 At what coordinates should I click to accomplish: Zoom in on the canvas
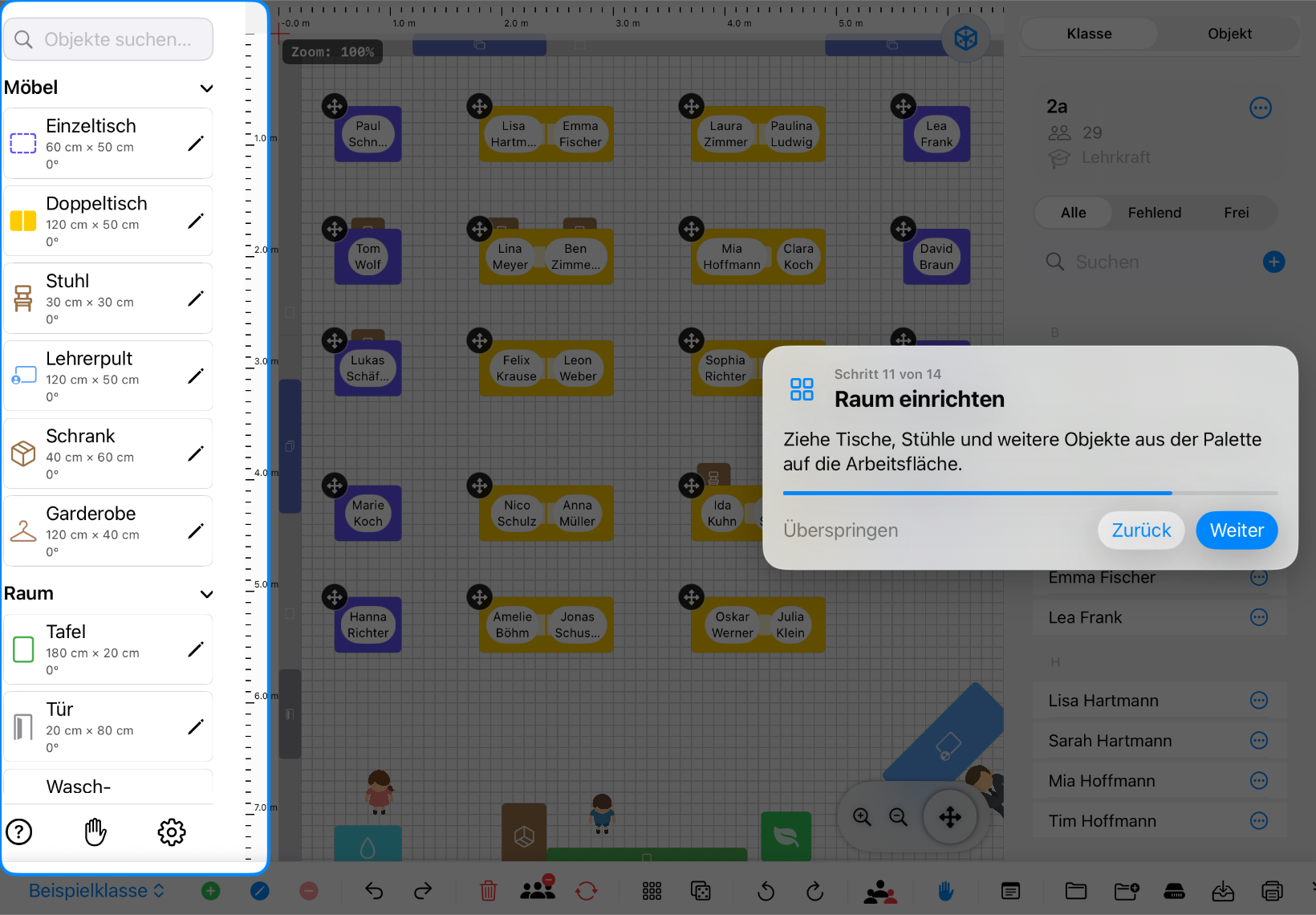(x=863, y=817)
